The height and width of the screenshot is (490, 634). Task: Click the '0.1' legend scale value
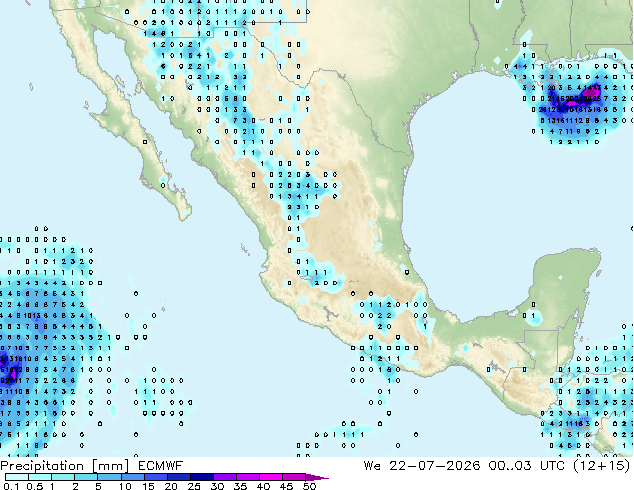click(x=11, y=486)
